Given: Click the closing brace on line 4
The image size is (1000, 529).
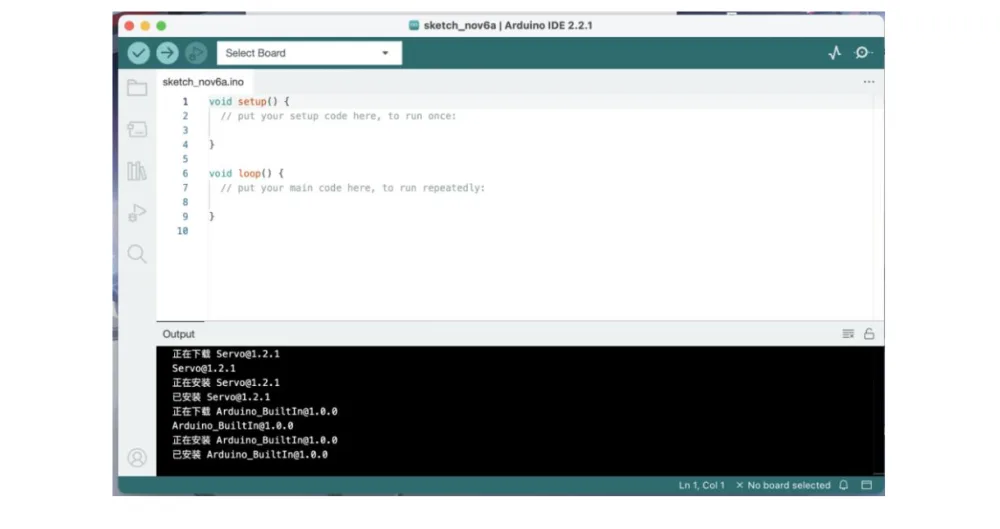Looking at the screenshot, I should coord(212,145).
